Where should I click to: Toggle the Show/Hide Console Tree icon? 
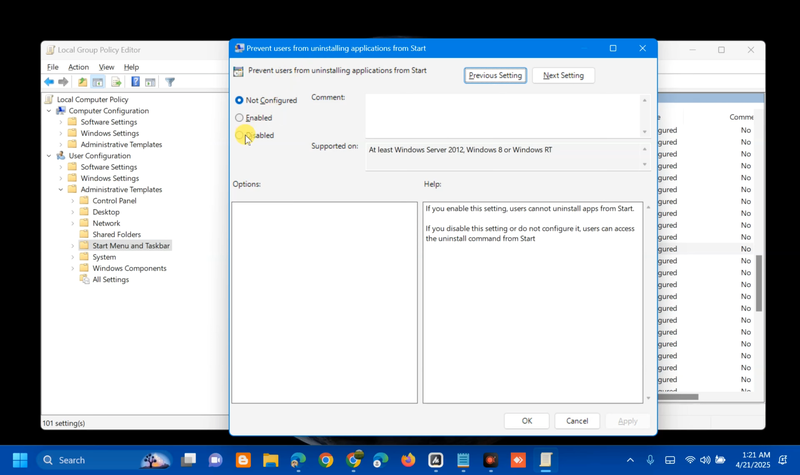(x=98, y=82)
